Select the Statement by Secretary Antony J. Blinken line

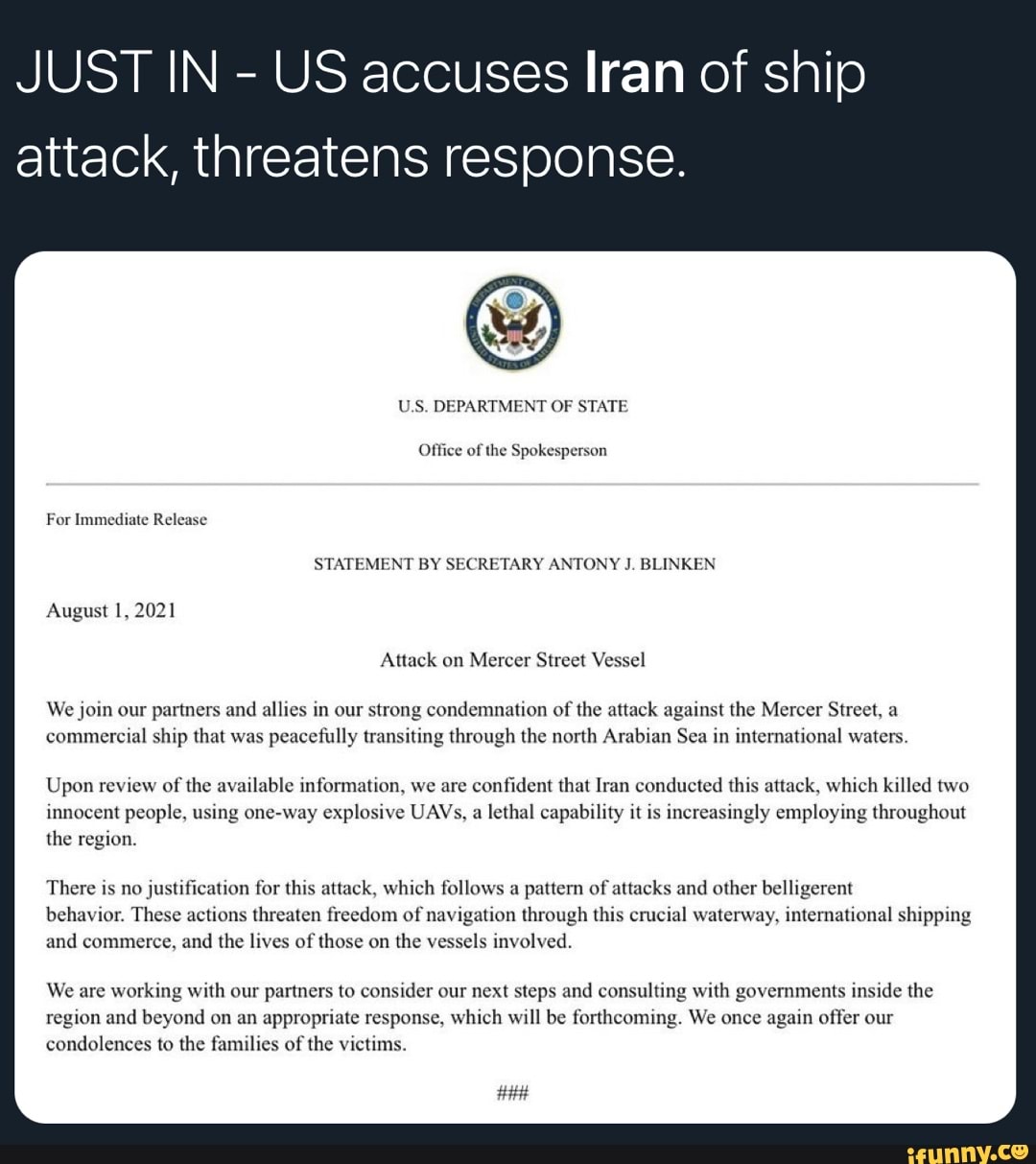pyautogui.click(x=514, y=564)
